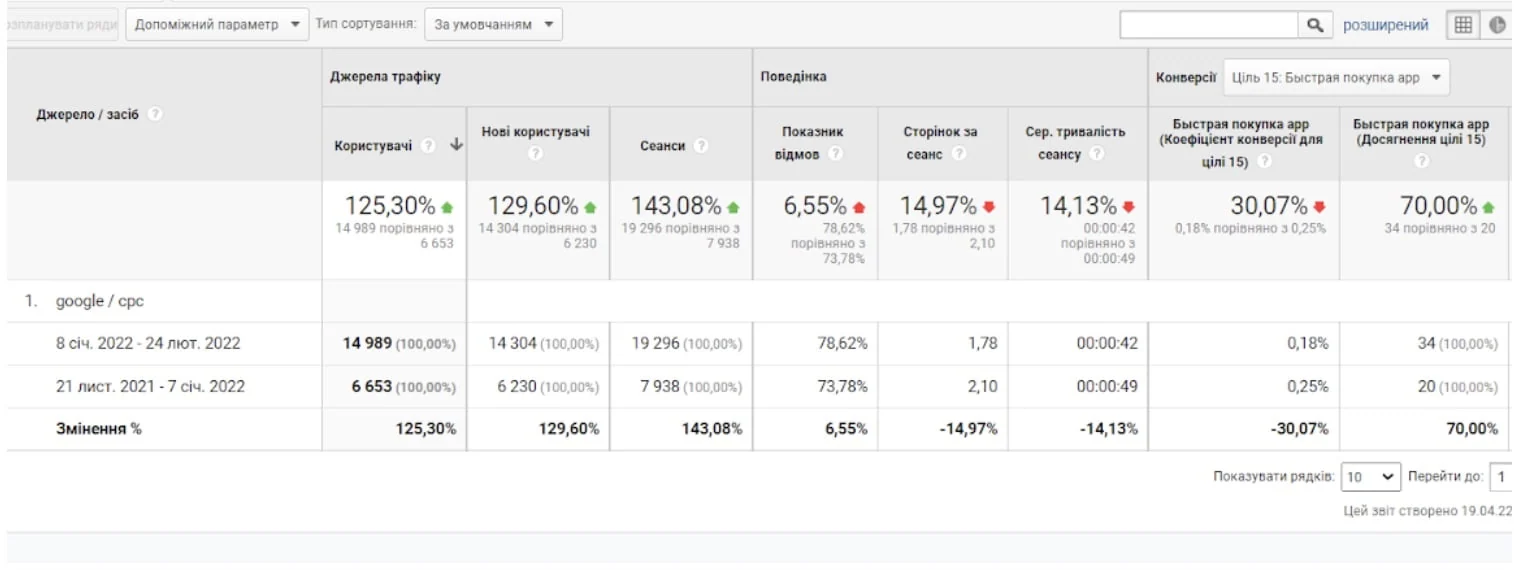Click the 21 лист. 2021 - 7 січ. 2022 row

150,386
